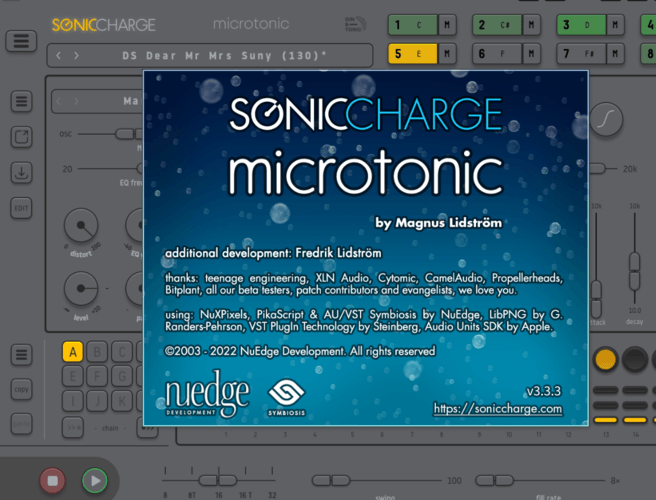Open the pattern section hamburger menu
This screenshot has width=656, height=500.
click(x=21, y=355)
